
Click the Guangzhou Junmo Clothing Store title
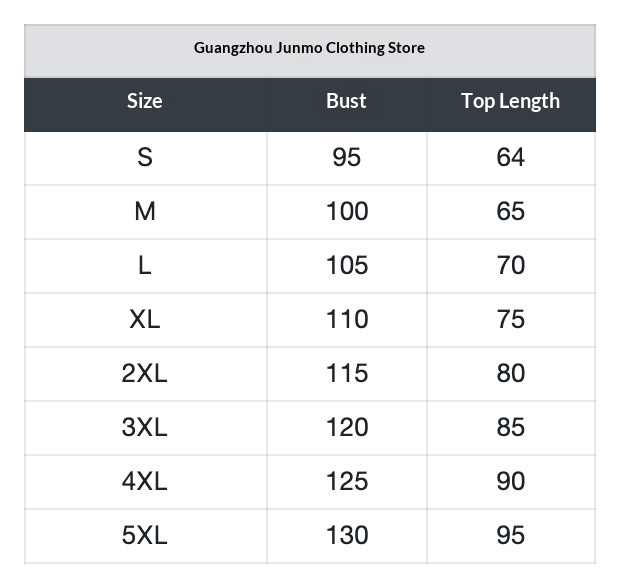click(x=309, y=48)
